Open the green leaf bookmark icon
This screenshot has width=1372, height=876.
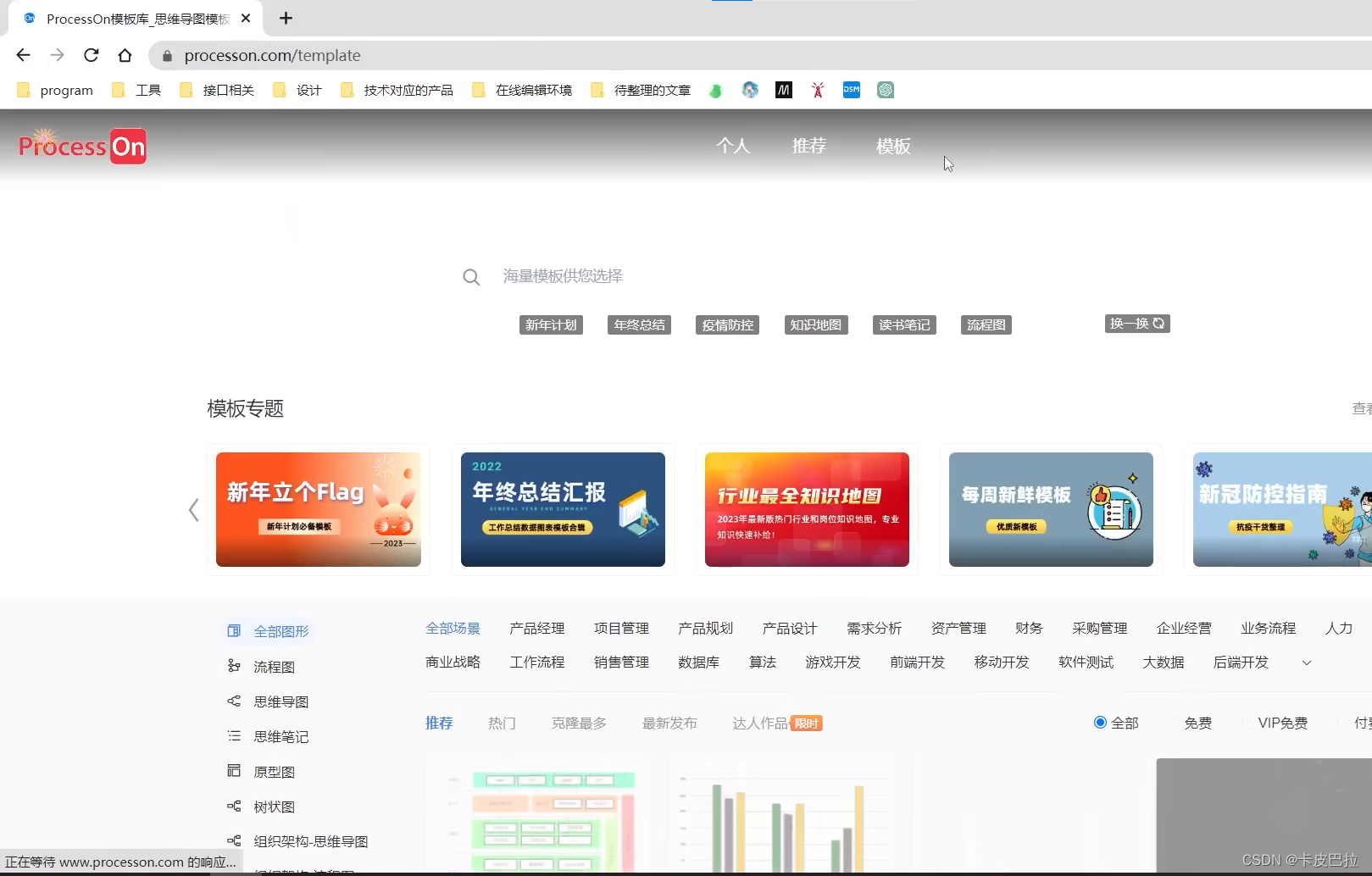(715, 91)
